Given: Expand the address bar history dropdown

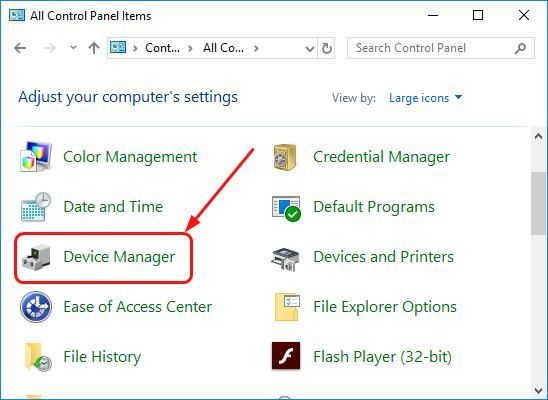Looking at the screenshot, I should pyautogui.click(x=309, y=48).
